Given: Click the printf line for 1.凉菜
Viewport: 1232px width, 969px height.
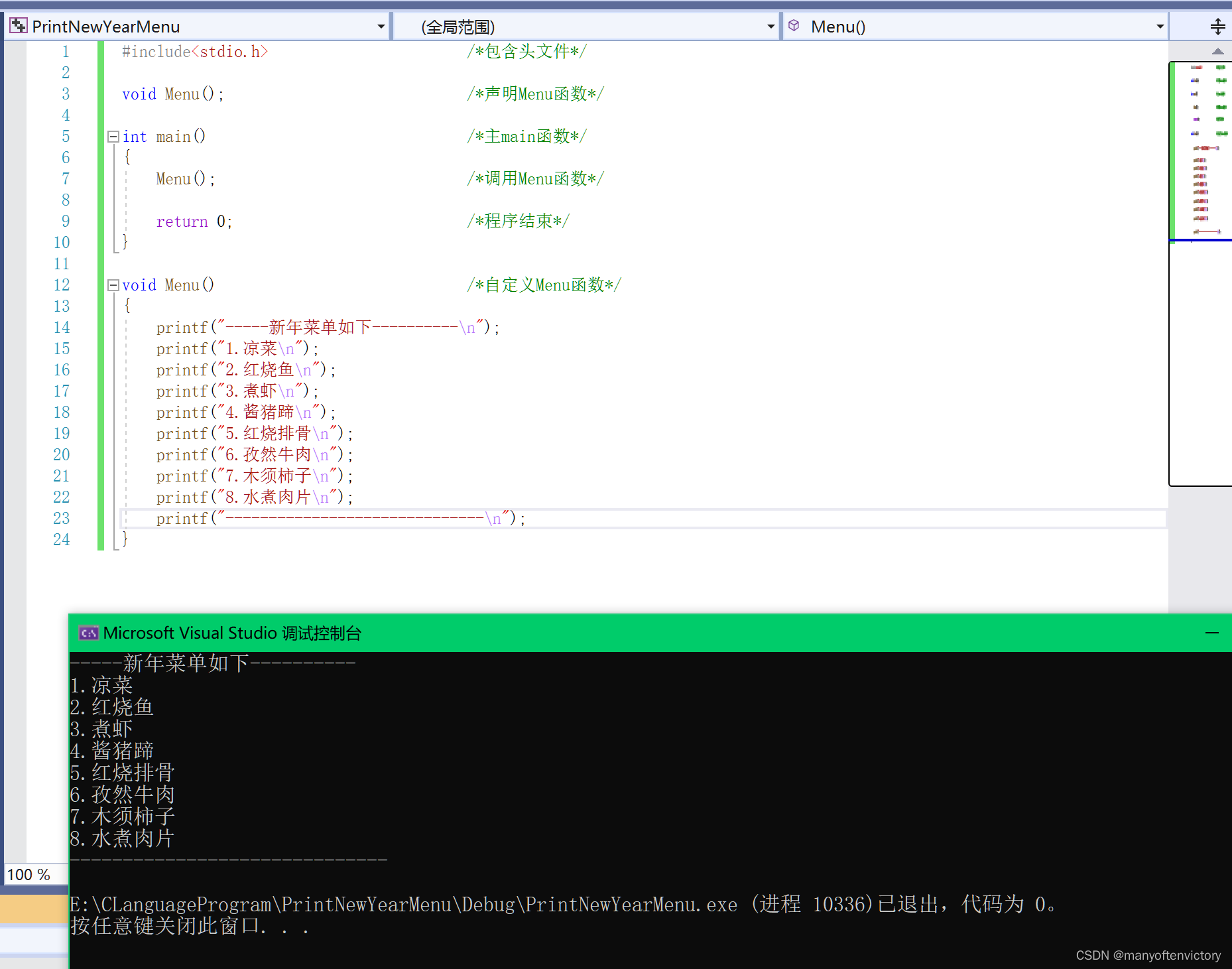Looking at the screenshot, I should 237,349.
